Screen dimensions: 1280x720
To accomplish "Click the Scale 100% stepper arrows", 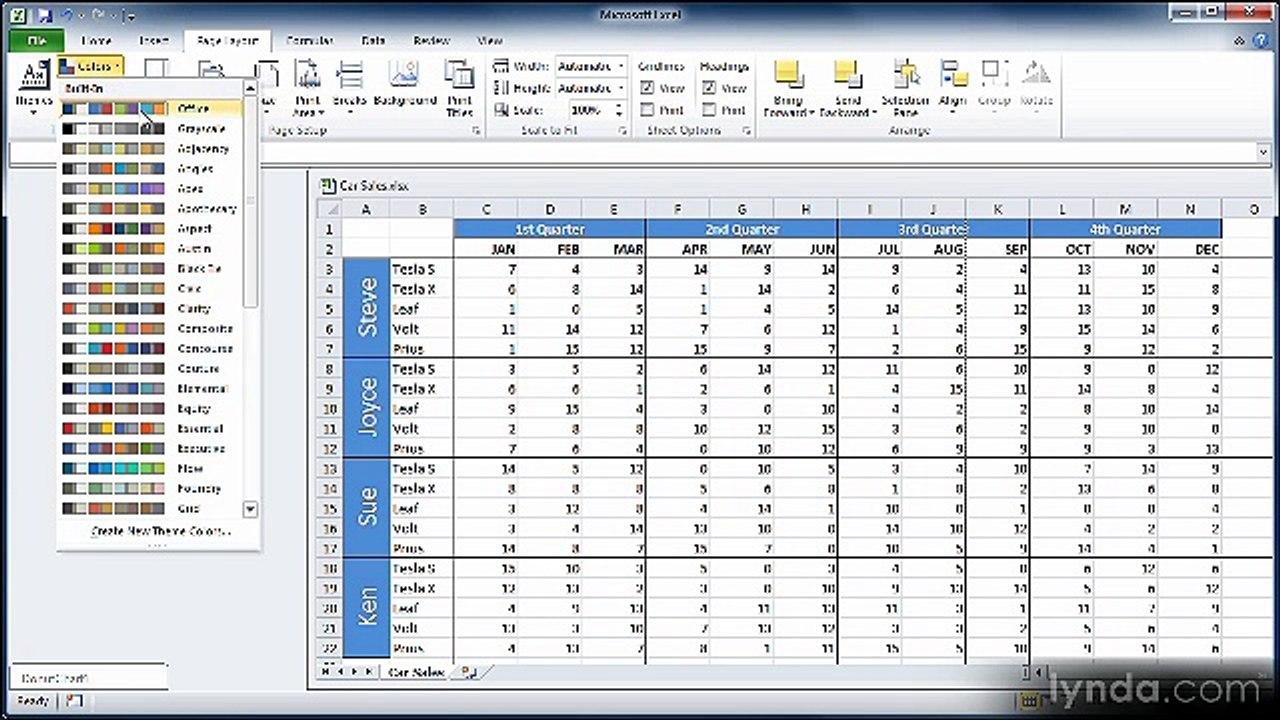I will (x=621, y=110).
